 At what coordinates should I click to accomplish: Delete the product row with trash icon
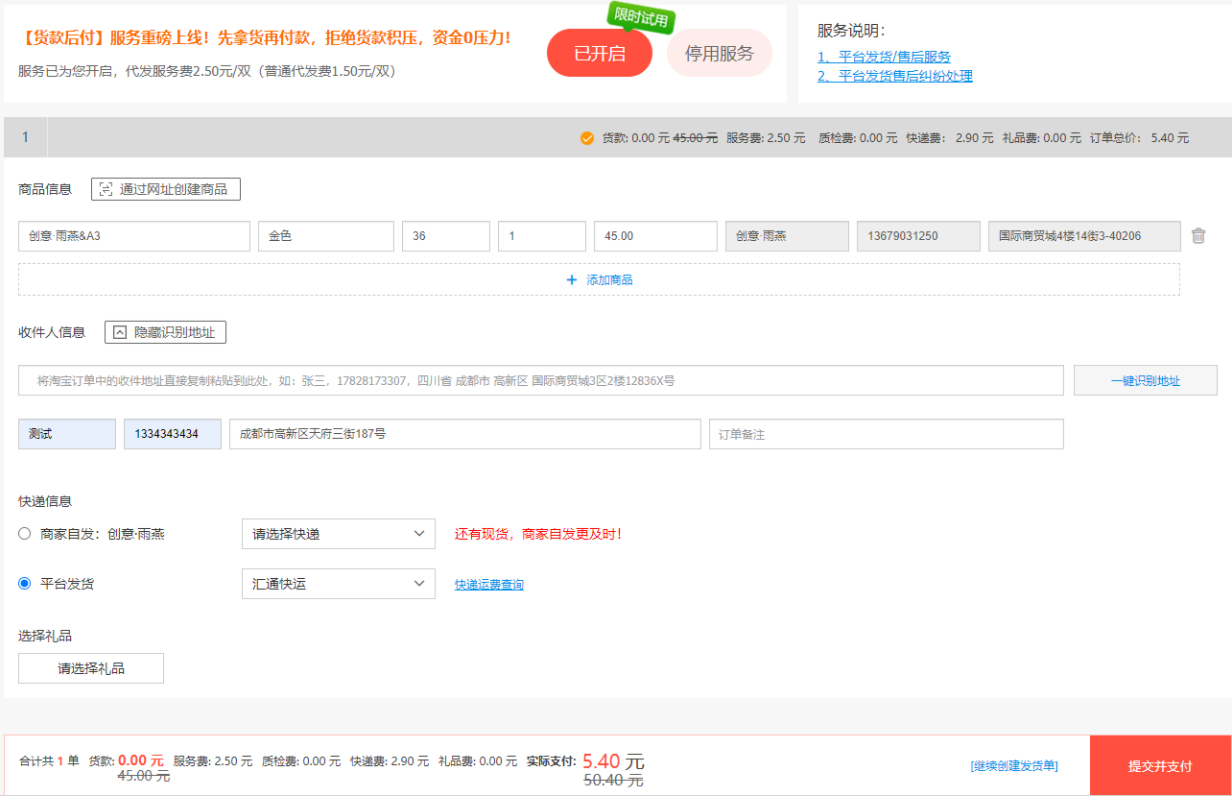pos(1198,236)
